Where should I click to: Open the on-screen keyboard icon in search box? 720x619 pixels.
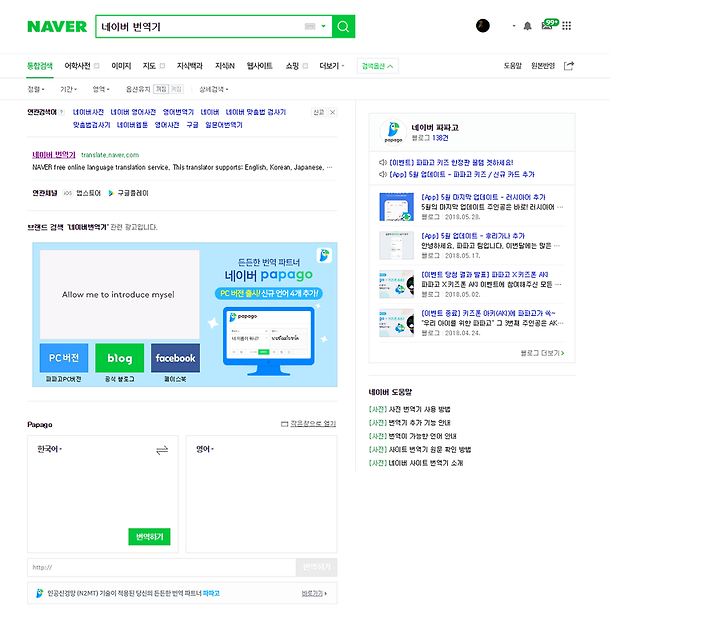[310, 27]
